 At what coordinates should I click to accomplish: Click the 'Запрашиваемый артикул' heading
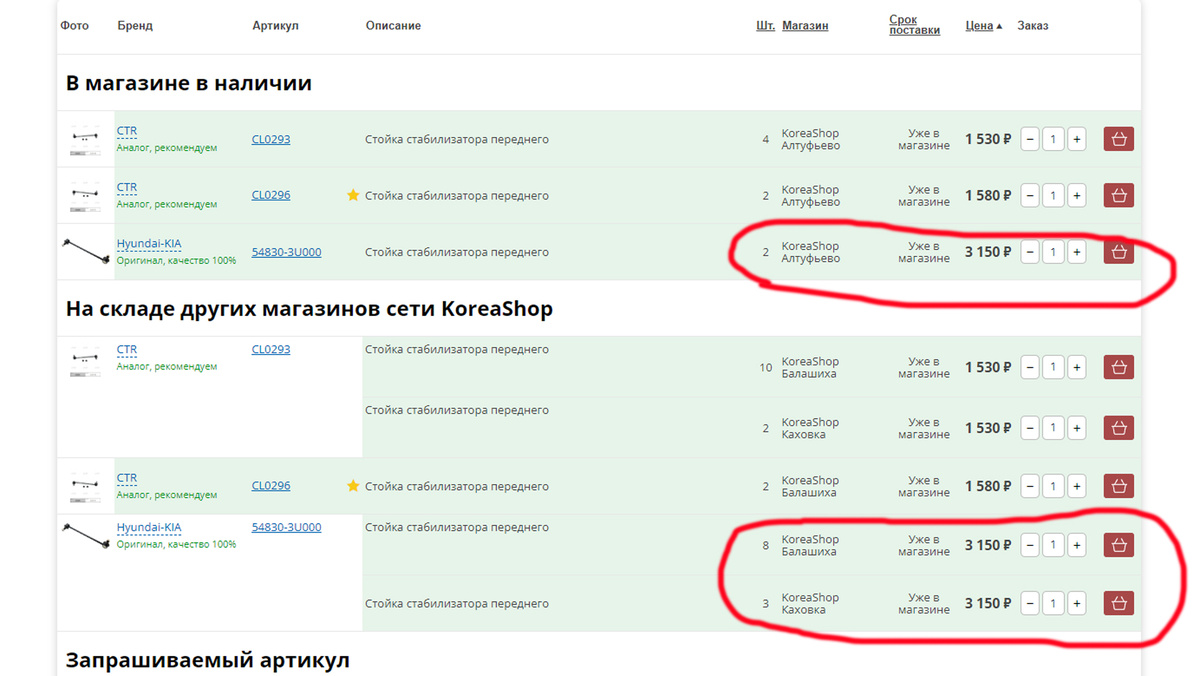(x=208, y=660)
